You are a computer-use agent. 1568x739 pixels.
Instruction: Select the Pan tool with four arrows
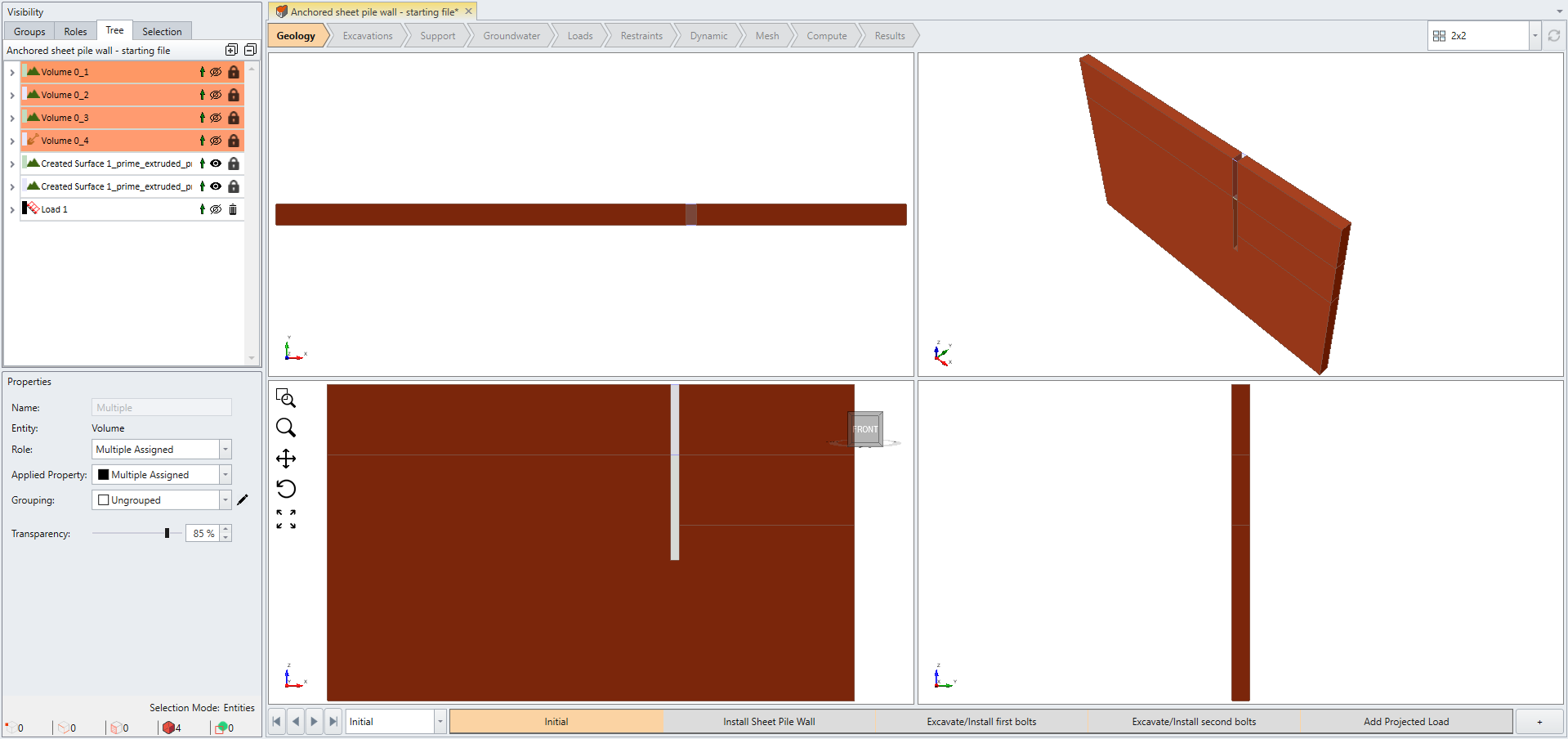click(x=286, y=458)
